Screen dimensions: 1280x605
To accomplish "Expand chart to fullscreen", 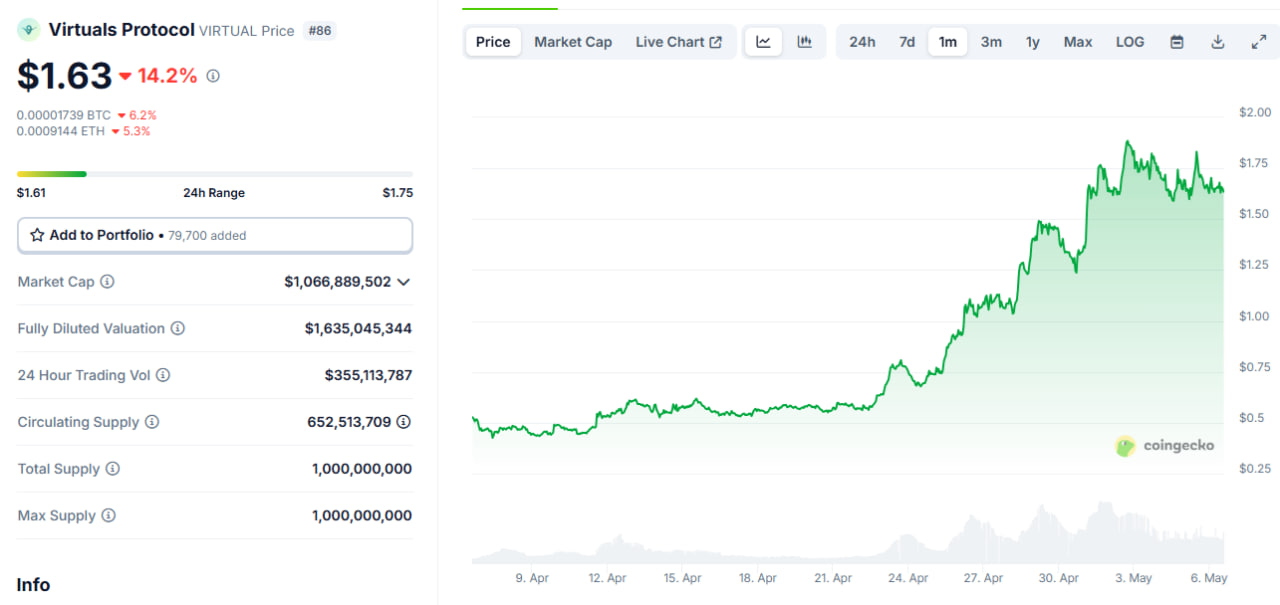I will tap(1259, 42).
